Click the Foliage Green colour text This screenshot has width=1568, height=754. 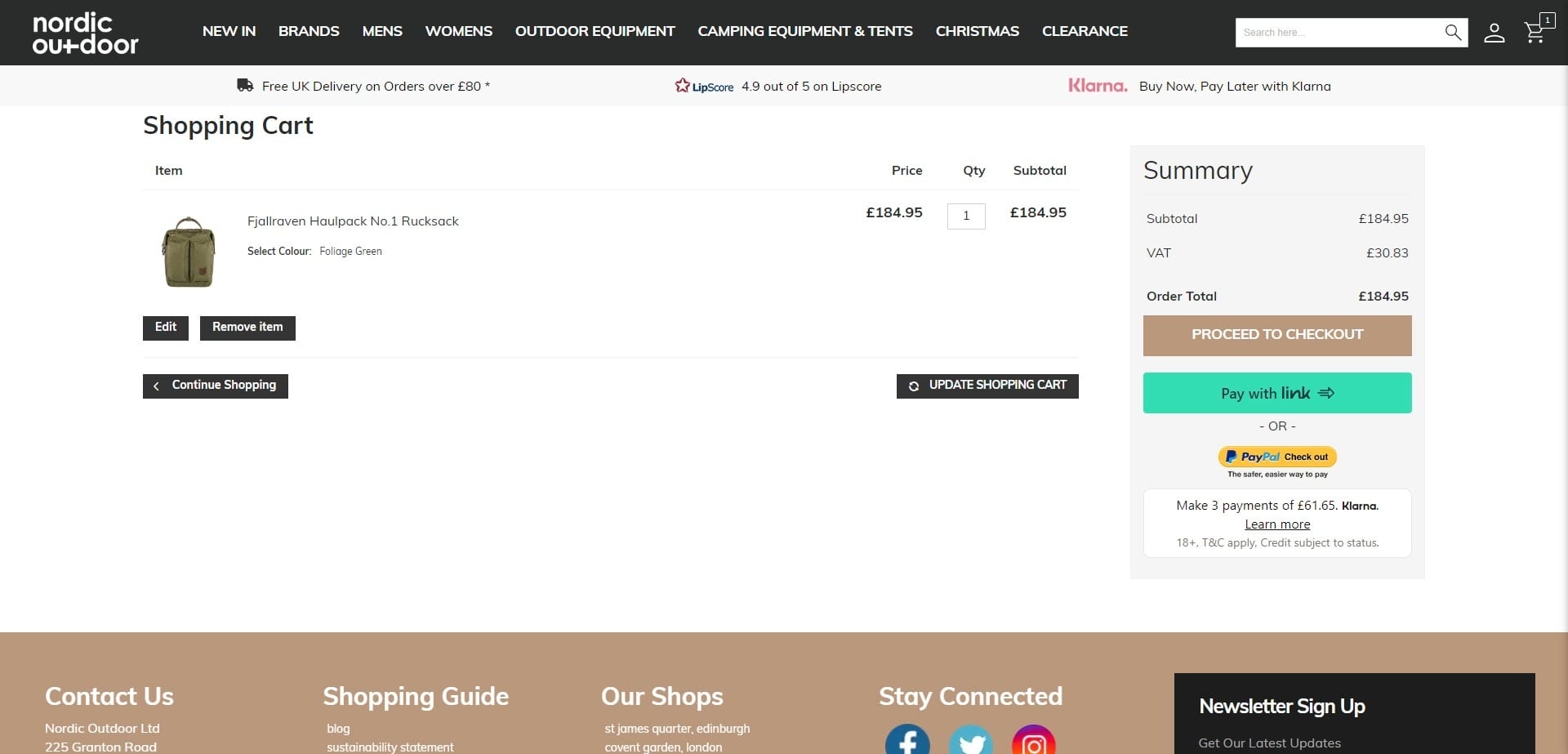click(350, 252)
